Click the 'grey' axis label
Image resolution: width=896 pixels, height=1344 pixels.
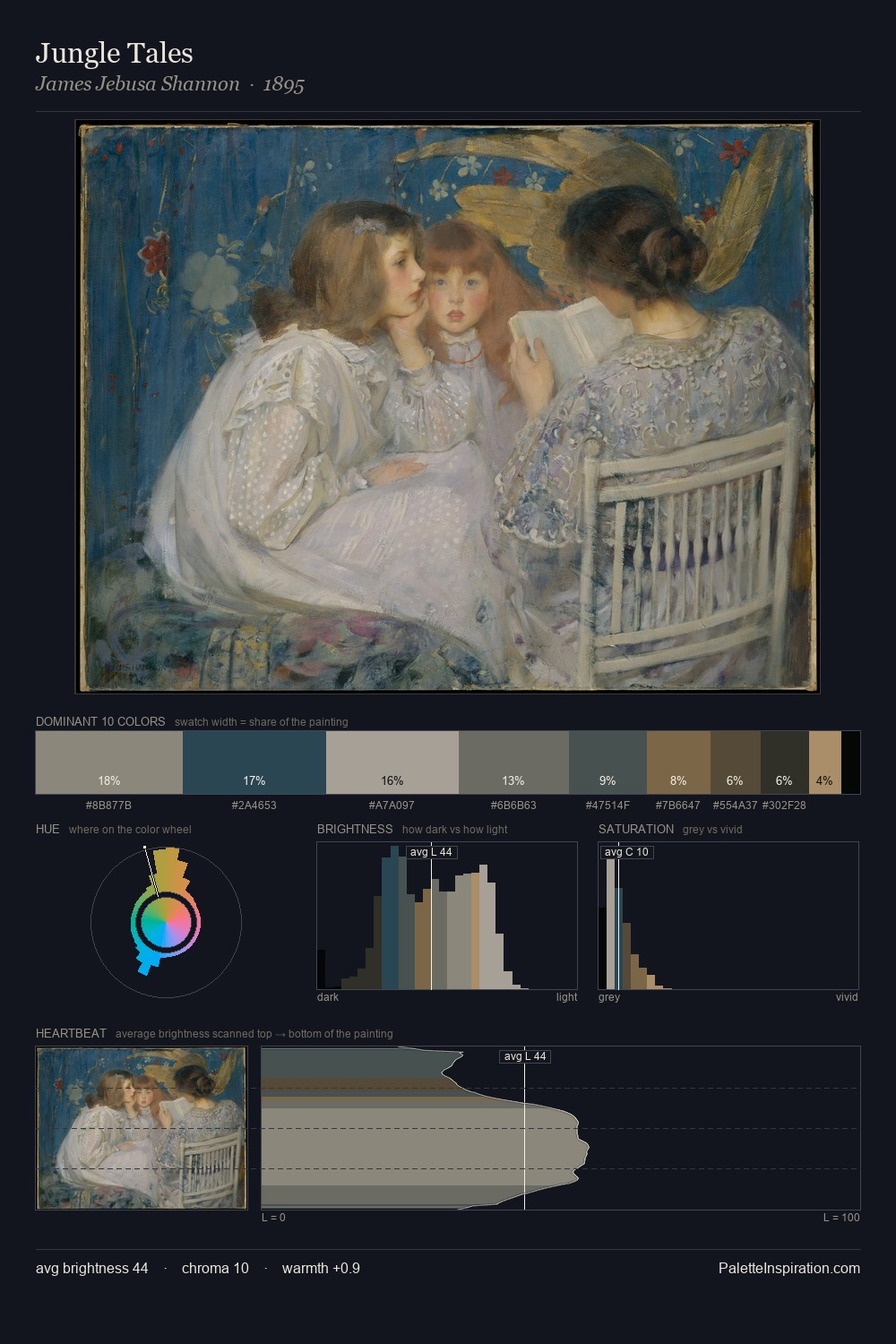609,997
